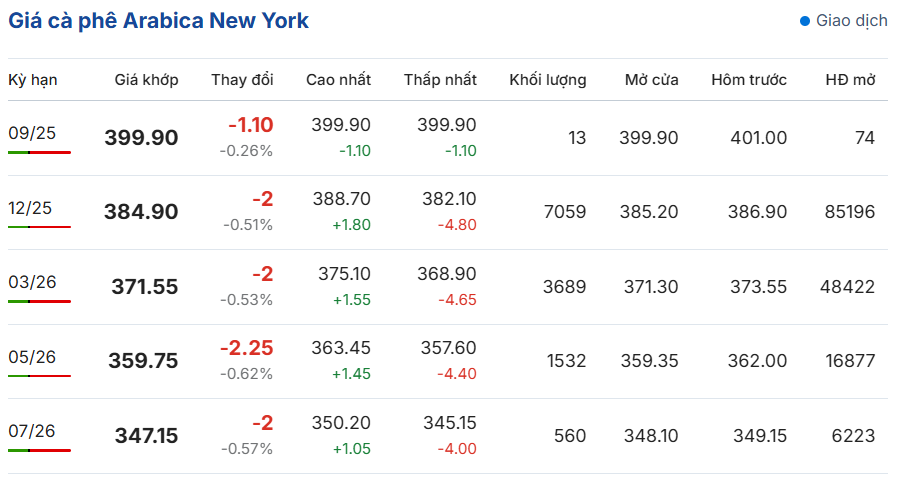Open the 03/26 contract row
The height and width of the screenshot is (477, 900).
pos(448,287)
